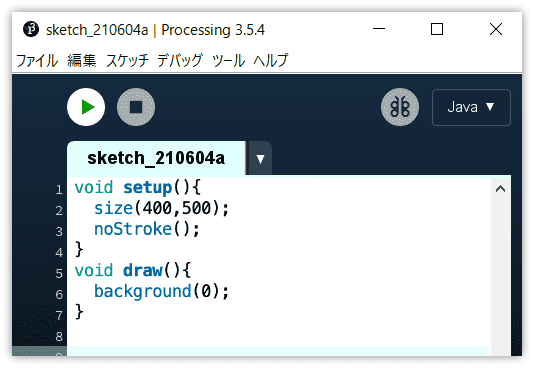Viewport: 534px width, 368px height.
Task: Run the sketch with the play button
Action: pos(86,107)
